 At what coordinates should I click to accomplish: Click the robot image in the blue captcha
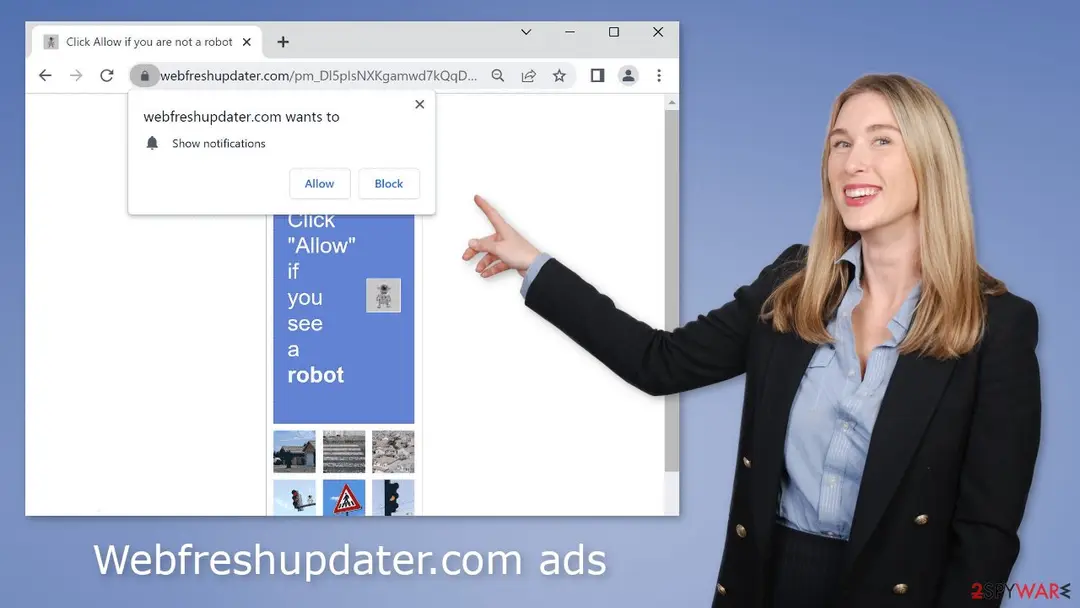tap(384, 295)
